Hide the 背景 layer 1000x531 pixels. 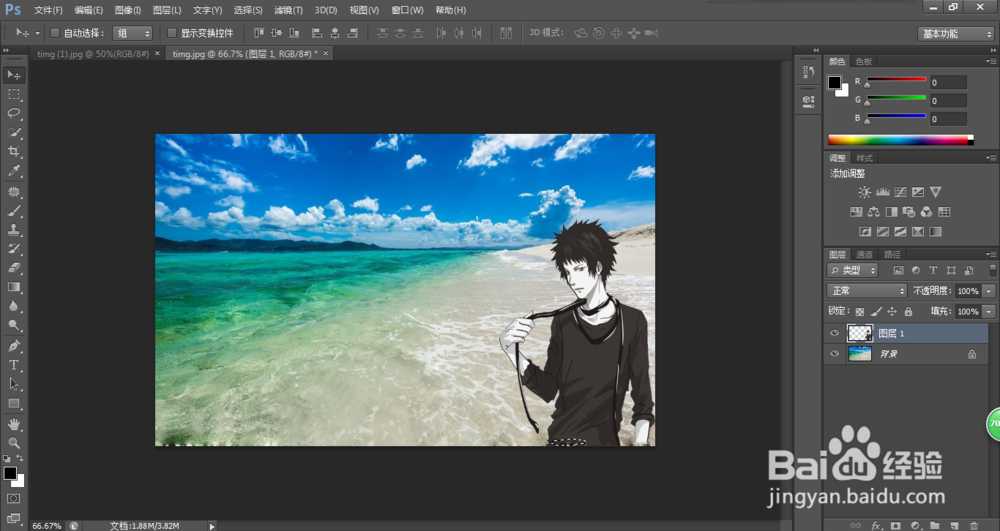(834, 354)
